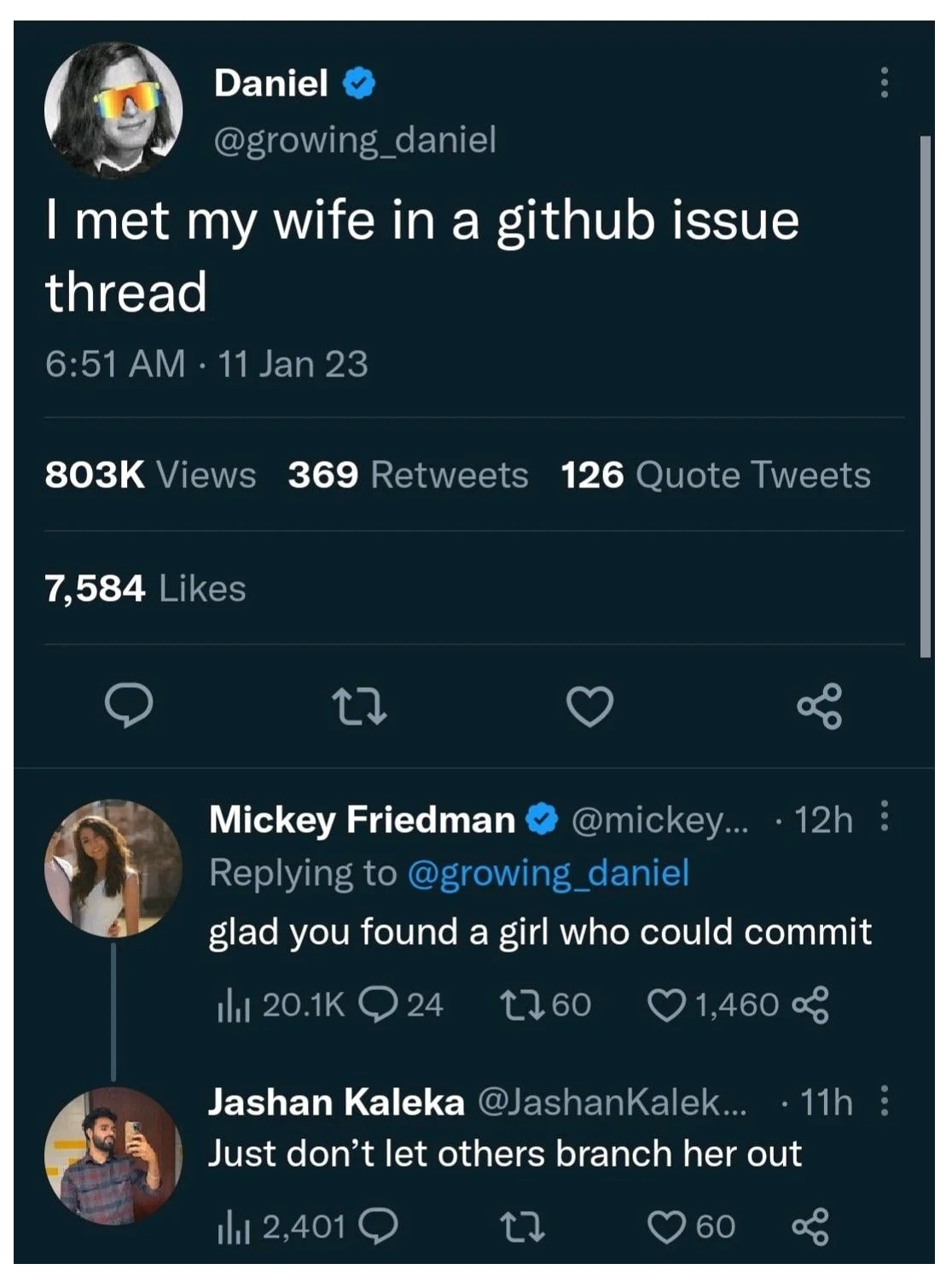The height and width of the screenshot is (1287, 952).
Task: Click the vertical scrollbar on the right
Action: 926,393
